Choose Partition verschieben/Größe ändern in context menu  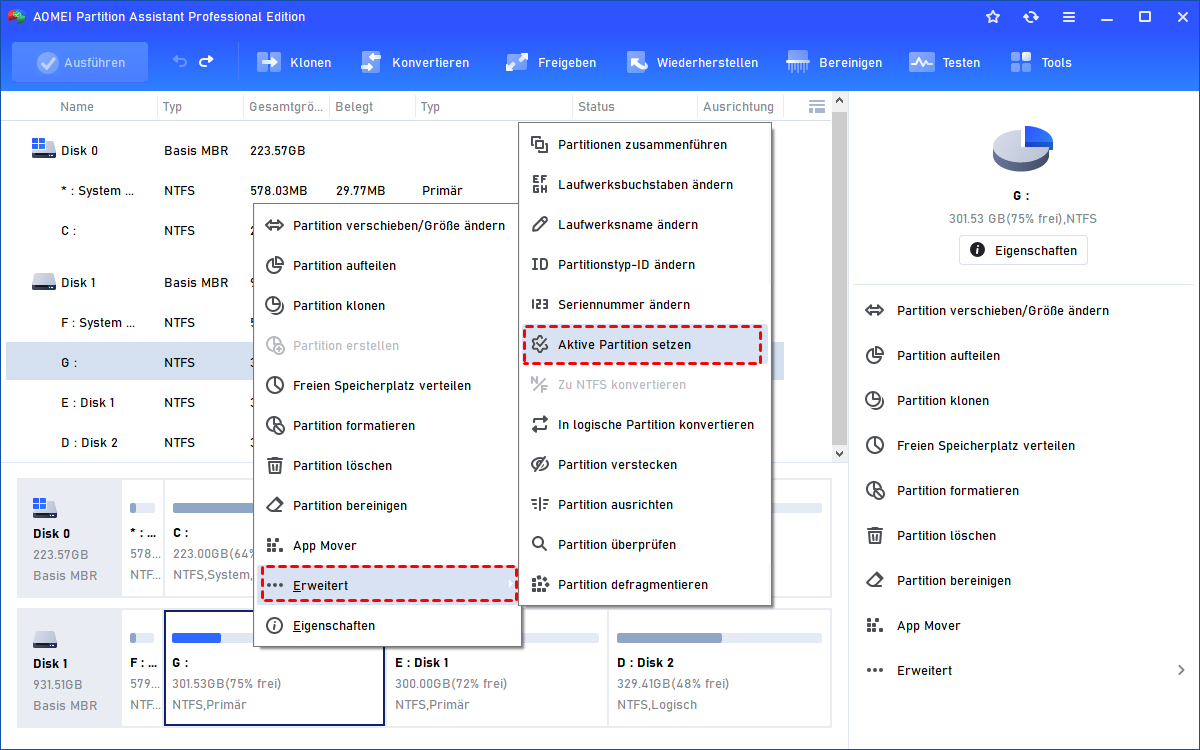coord(387,226)
